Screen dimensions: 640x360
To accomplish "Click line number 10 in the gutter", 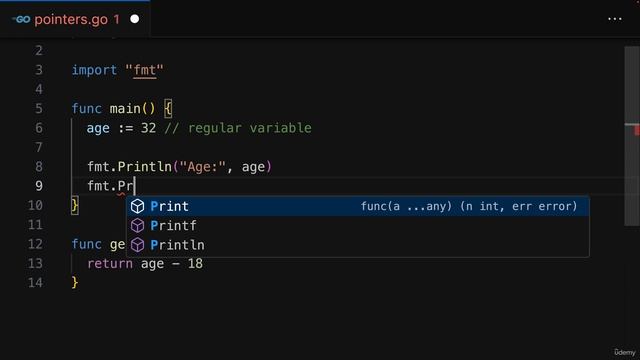I will [x=35, y=205].
